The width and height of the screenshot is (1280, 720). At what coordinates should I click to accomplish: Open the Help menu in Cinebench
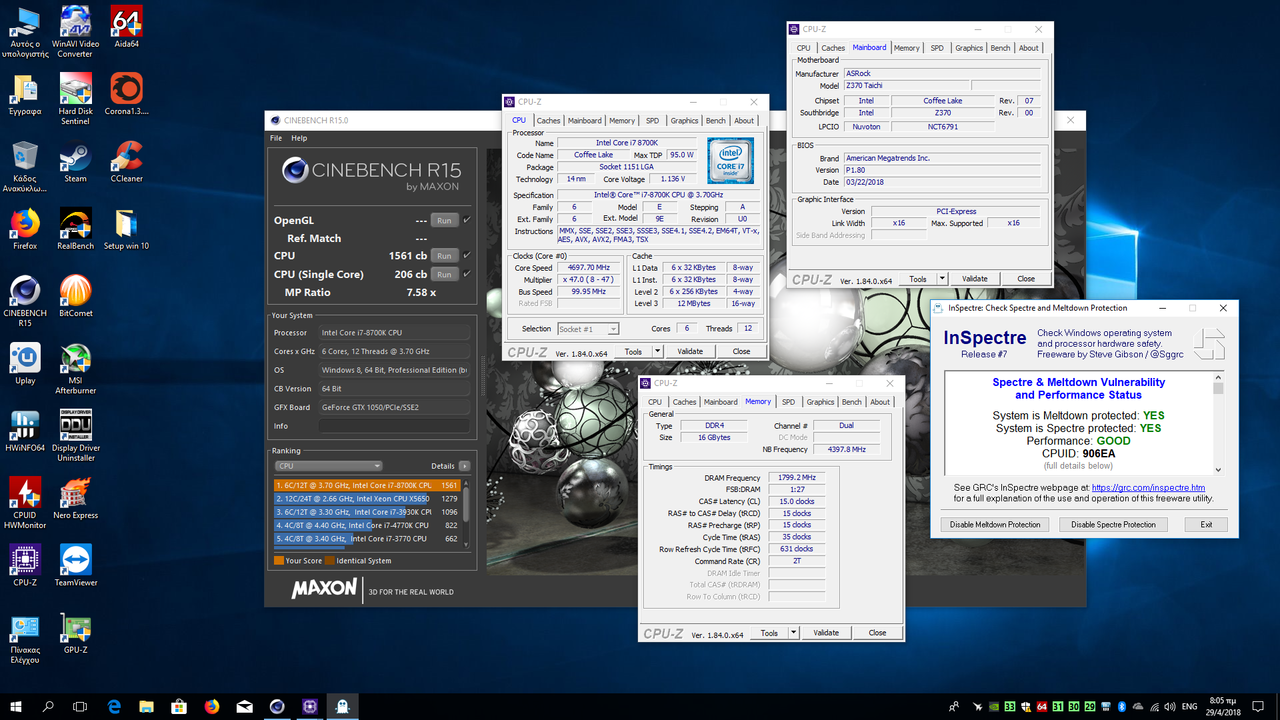point(299,138)
